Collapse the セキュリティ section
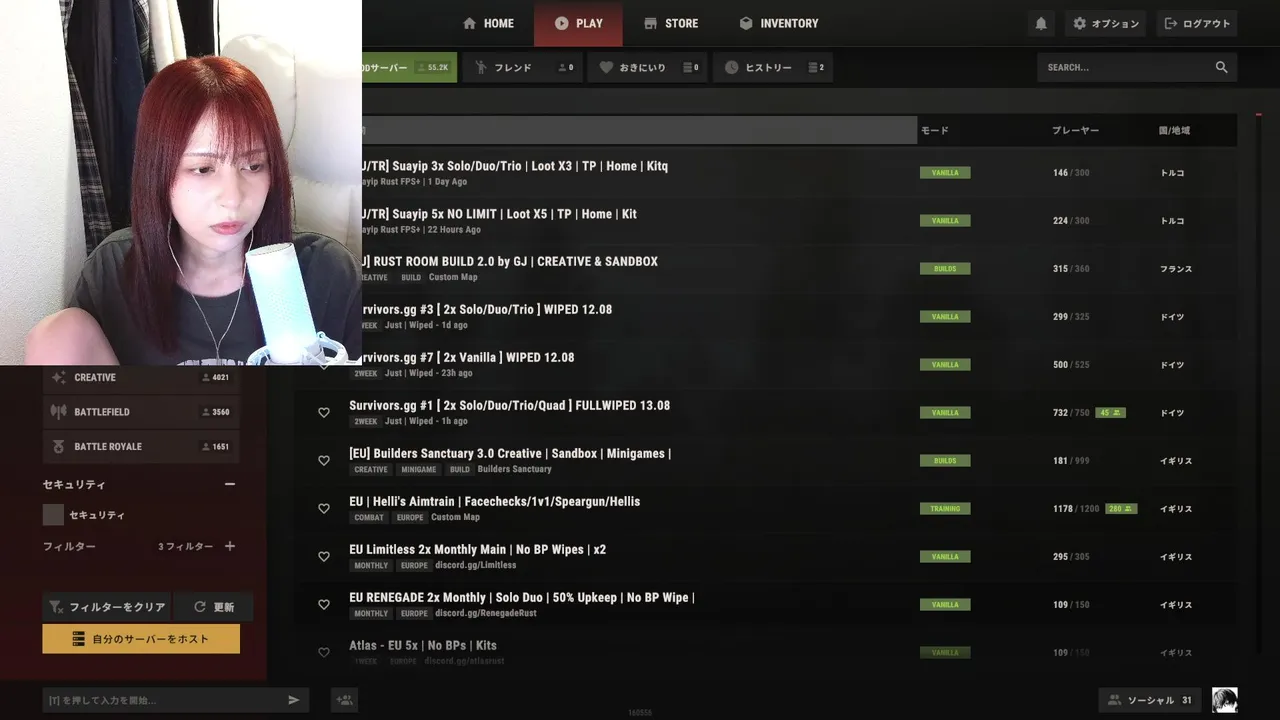1280x720 pixels. tap(230, 484)
